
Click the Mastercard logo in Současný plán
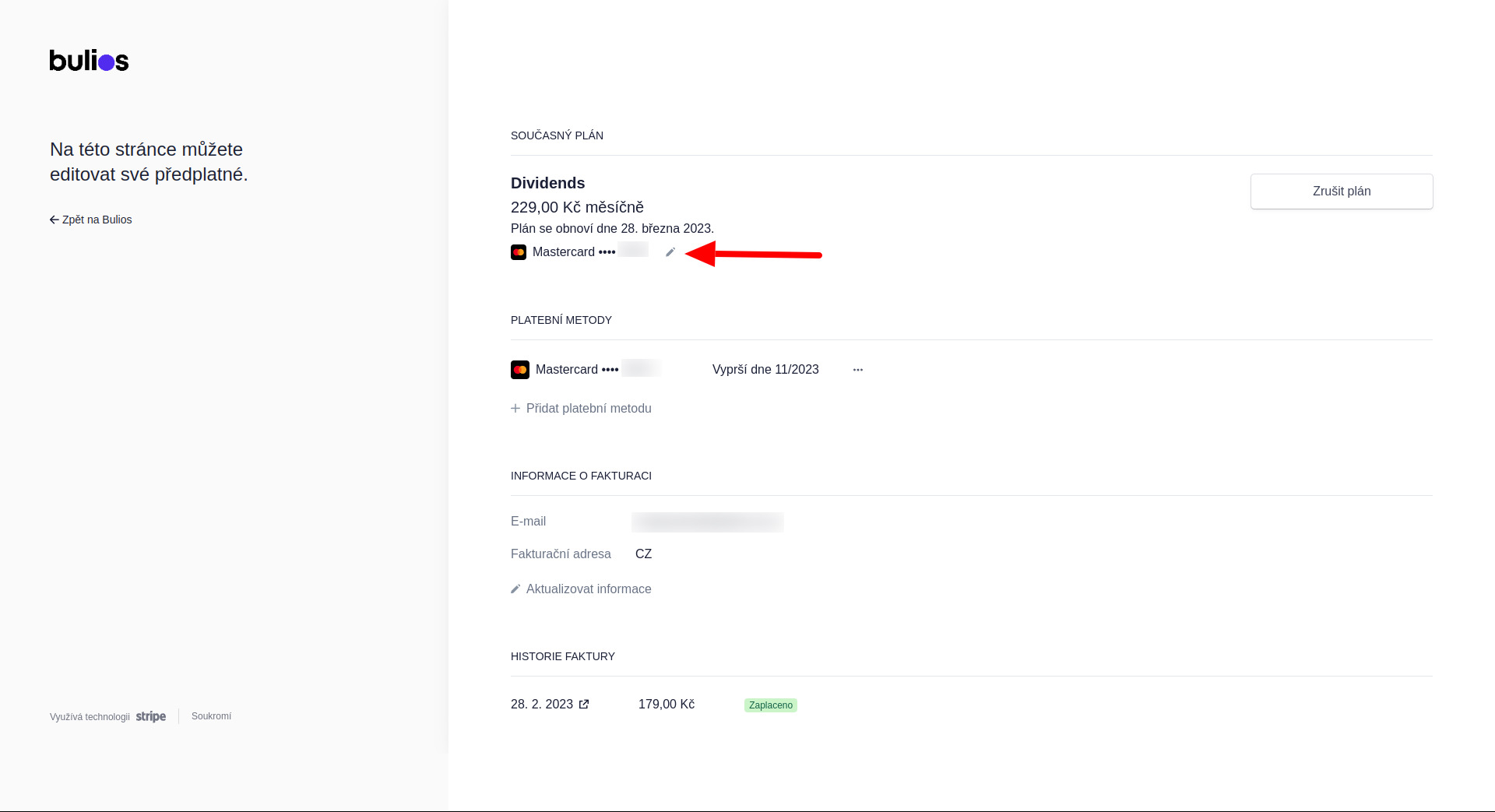(519, 252)
